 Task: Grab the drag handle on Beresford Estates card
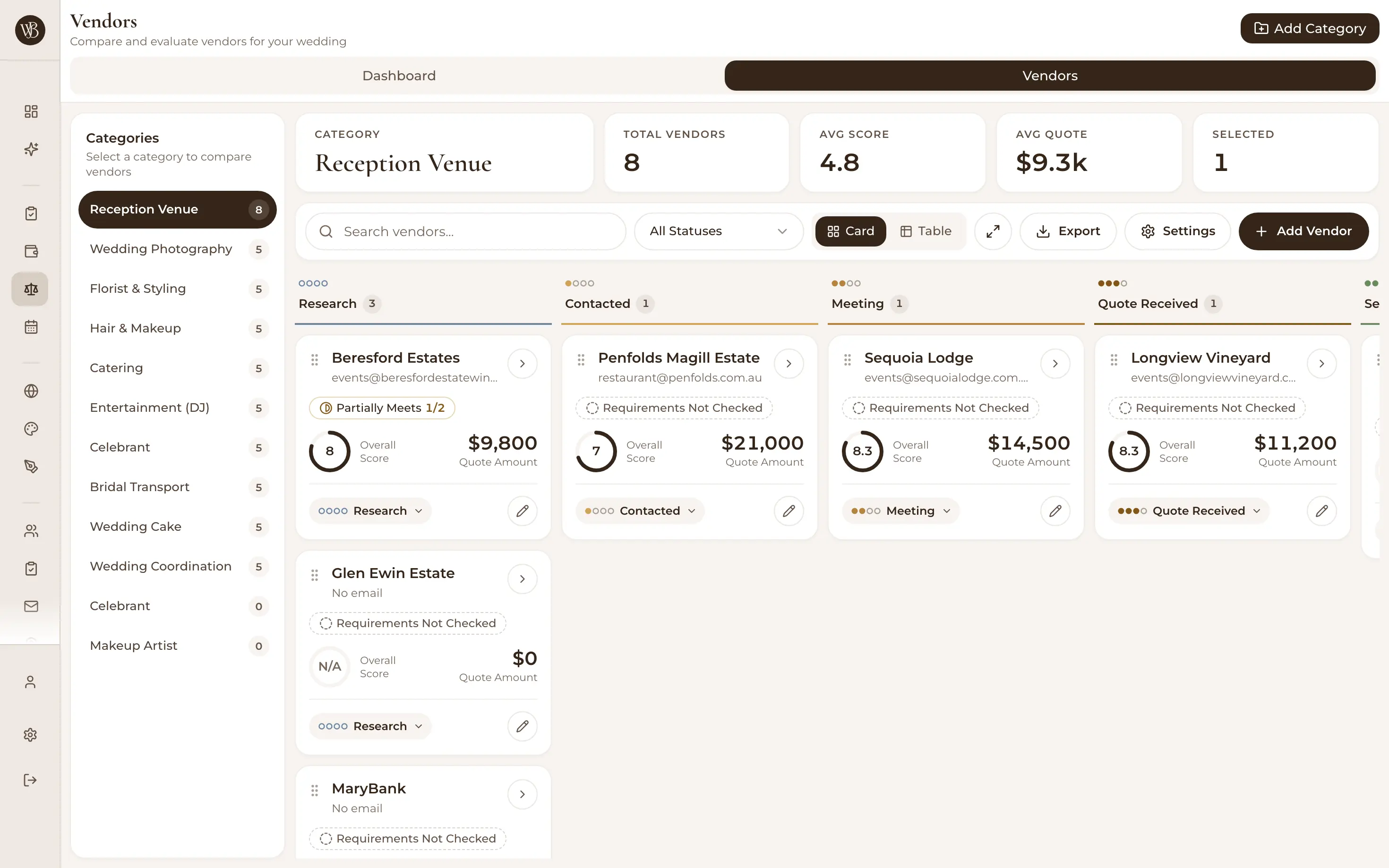315,360
